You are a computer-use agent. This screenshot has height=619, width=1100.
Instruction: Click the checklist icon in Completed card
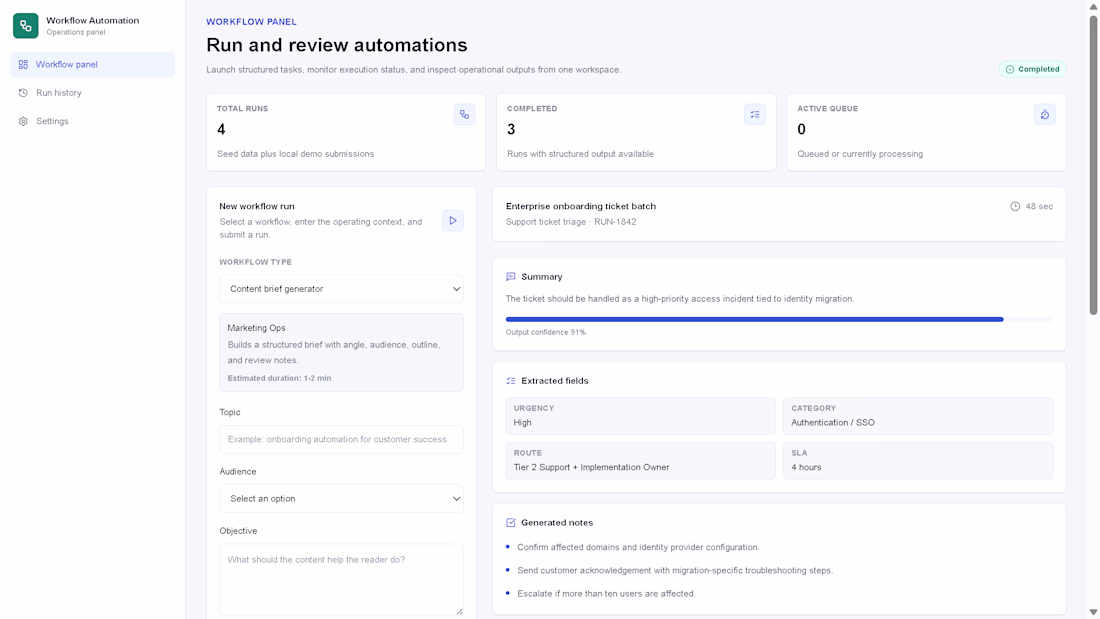point(755,115)
